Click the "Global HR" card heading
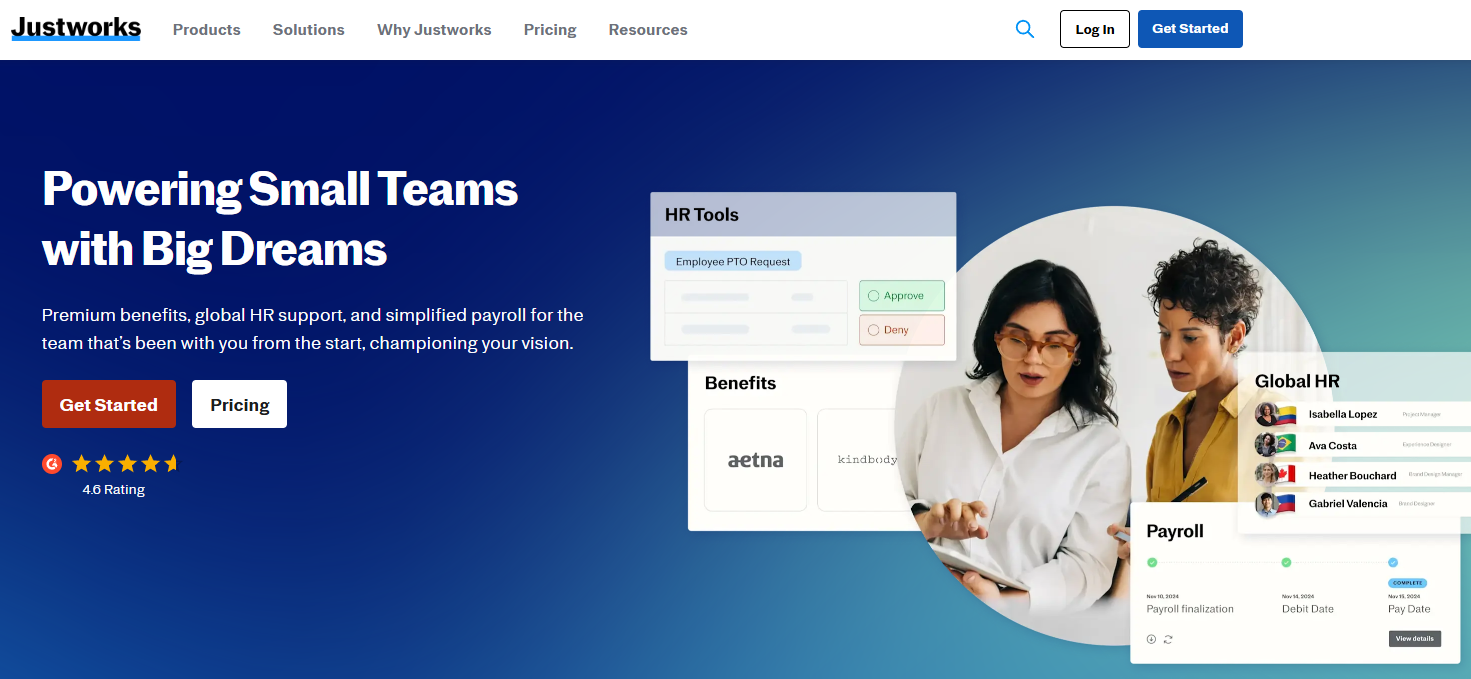1471x679 pixels. click(1297, 381)
